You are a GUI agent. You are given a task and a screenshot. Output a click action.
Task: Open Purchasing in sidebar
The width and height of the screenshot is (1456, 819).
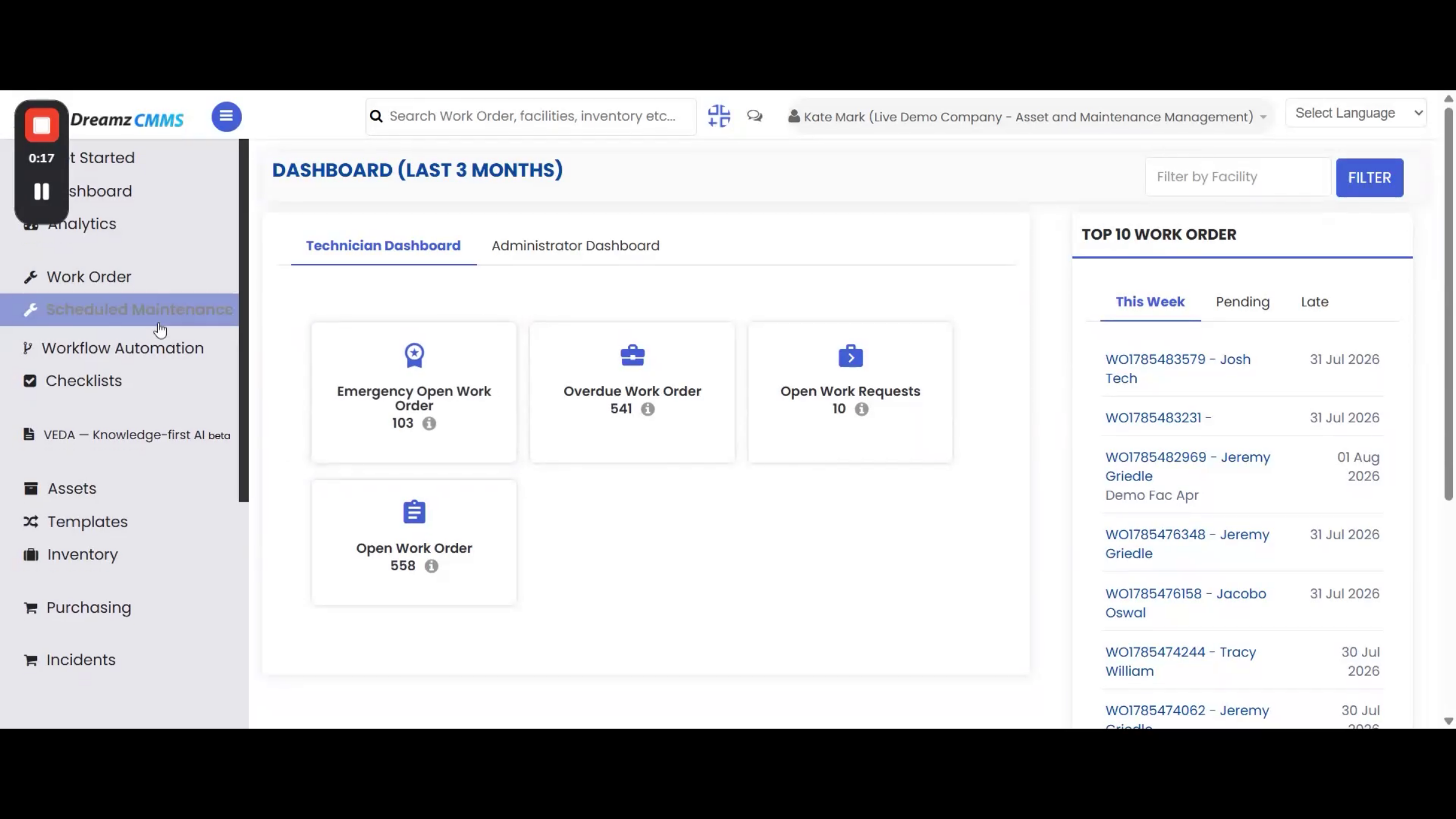89,608
